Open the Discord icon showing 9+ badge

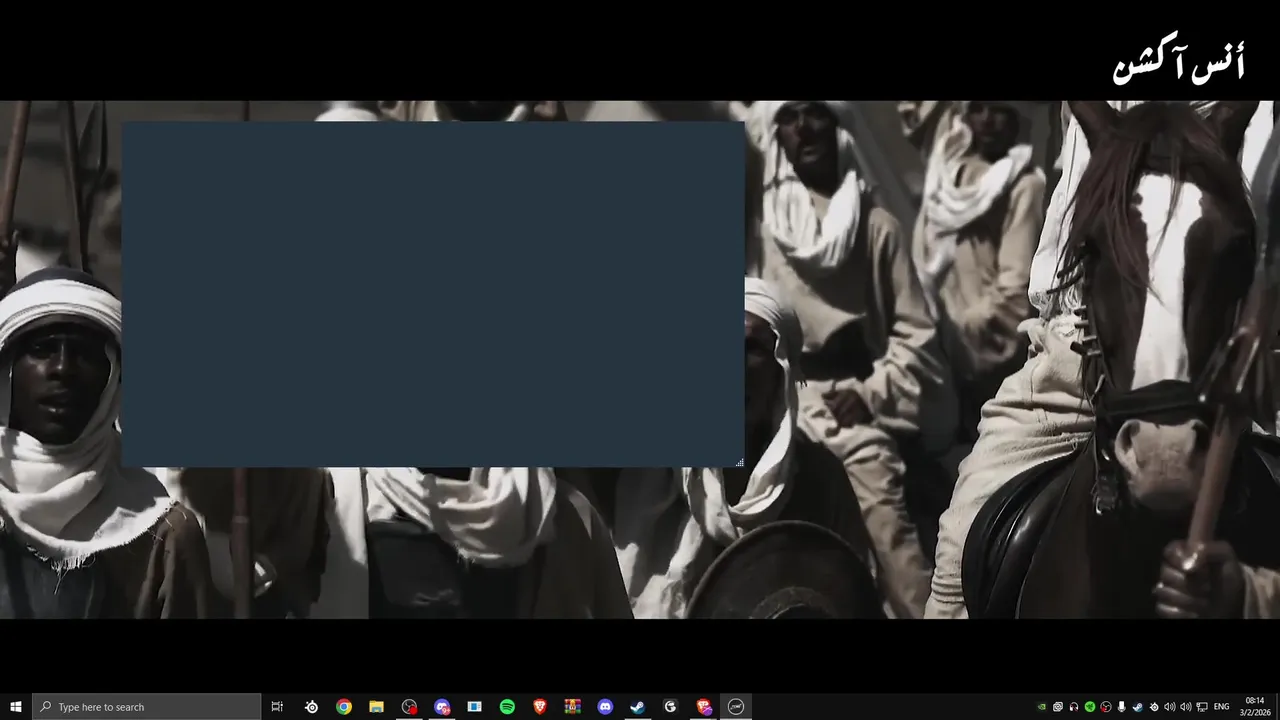(442, 707)
